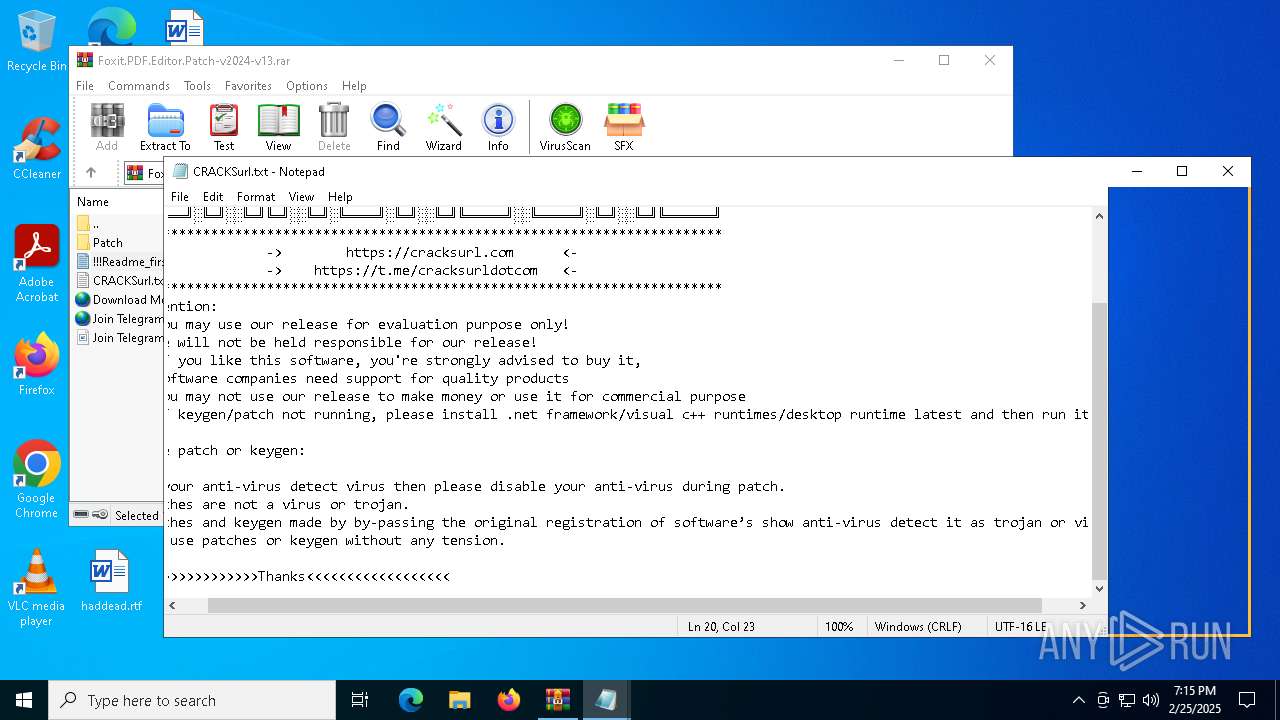Click the Notepad horizontal scrollbar thumb
The image size is (1280, 720).
(x=625, y=605)
